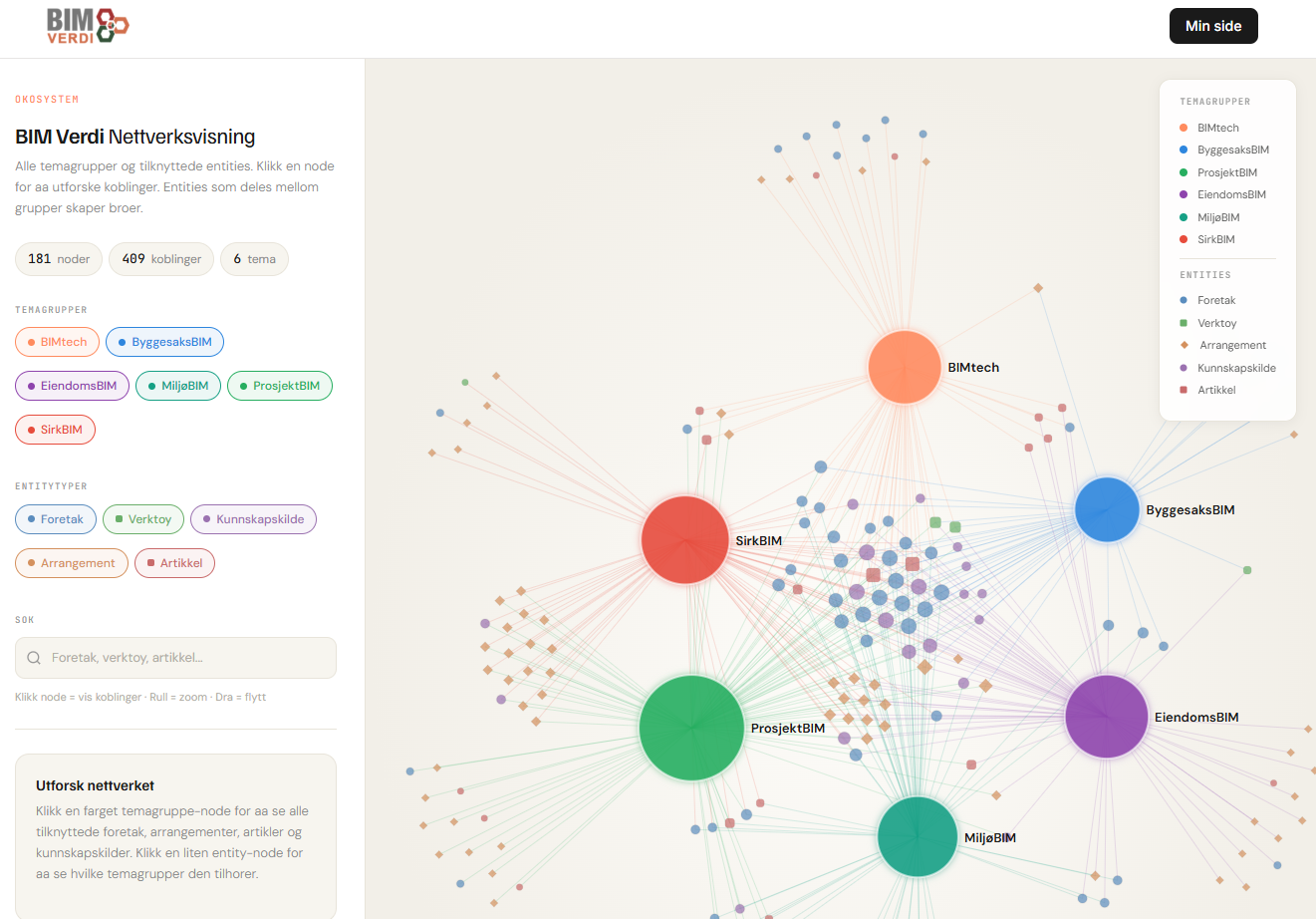Select the purple EiendomsBIM network node

click(x=1107, y=716)
